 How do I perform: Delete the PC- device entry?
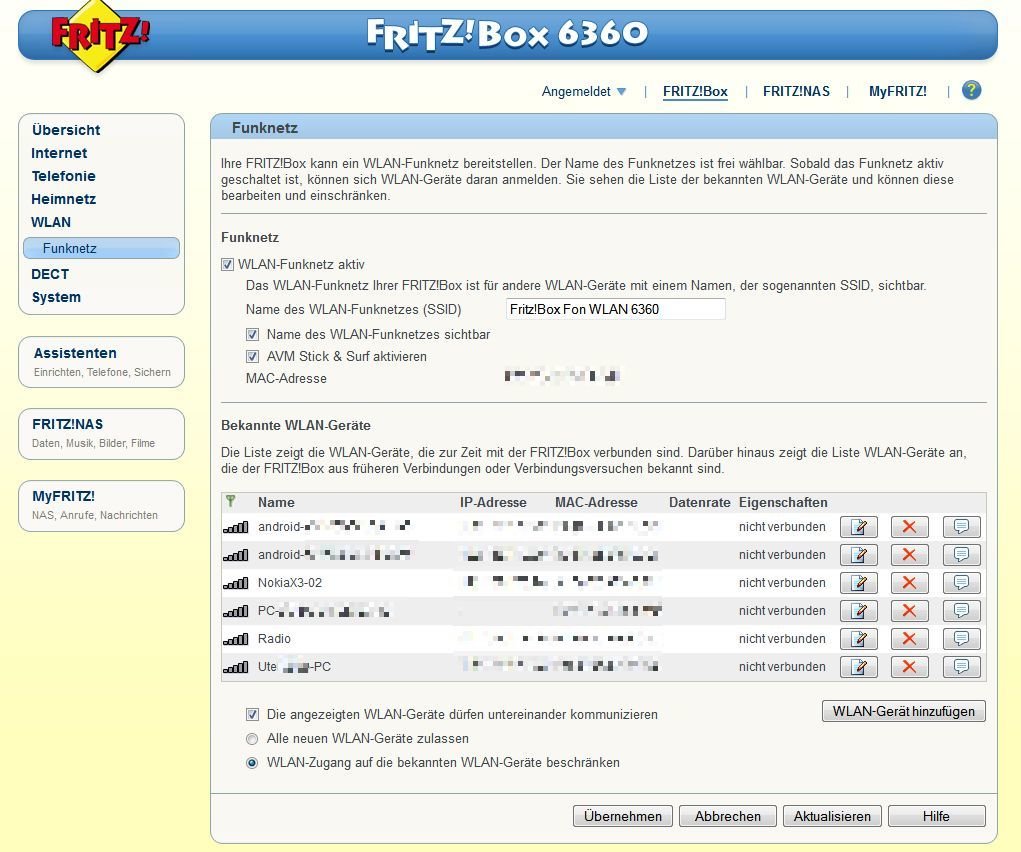click(910, 611)
